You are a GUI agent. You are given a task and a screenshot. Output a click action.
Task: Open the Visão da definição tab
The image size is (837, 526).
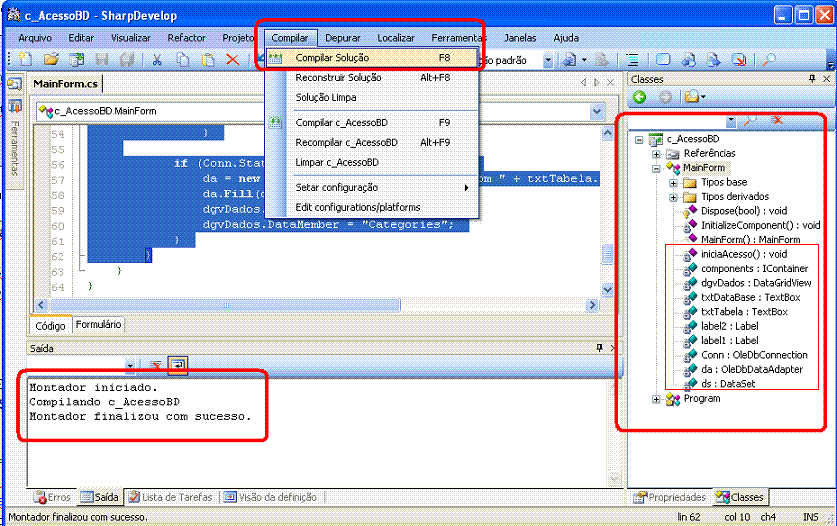click(x=270, y=497)
